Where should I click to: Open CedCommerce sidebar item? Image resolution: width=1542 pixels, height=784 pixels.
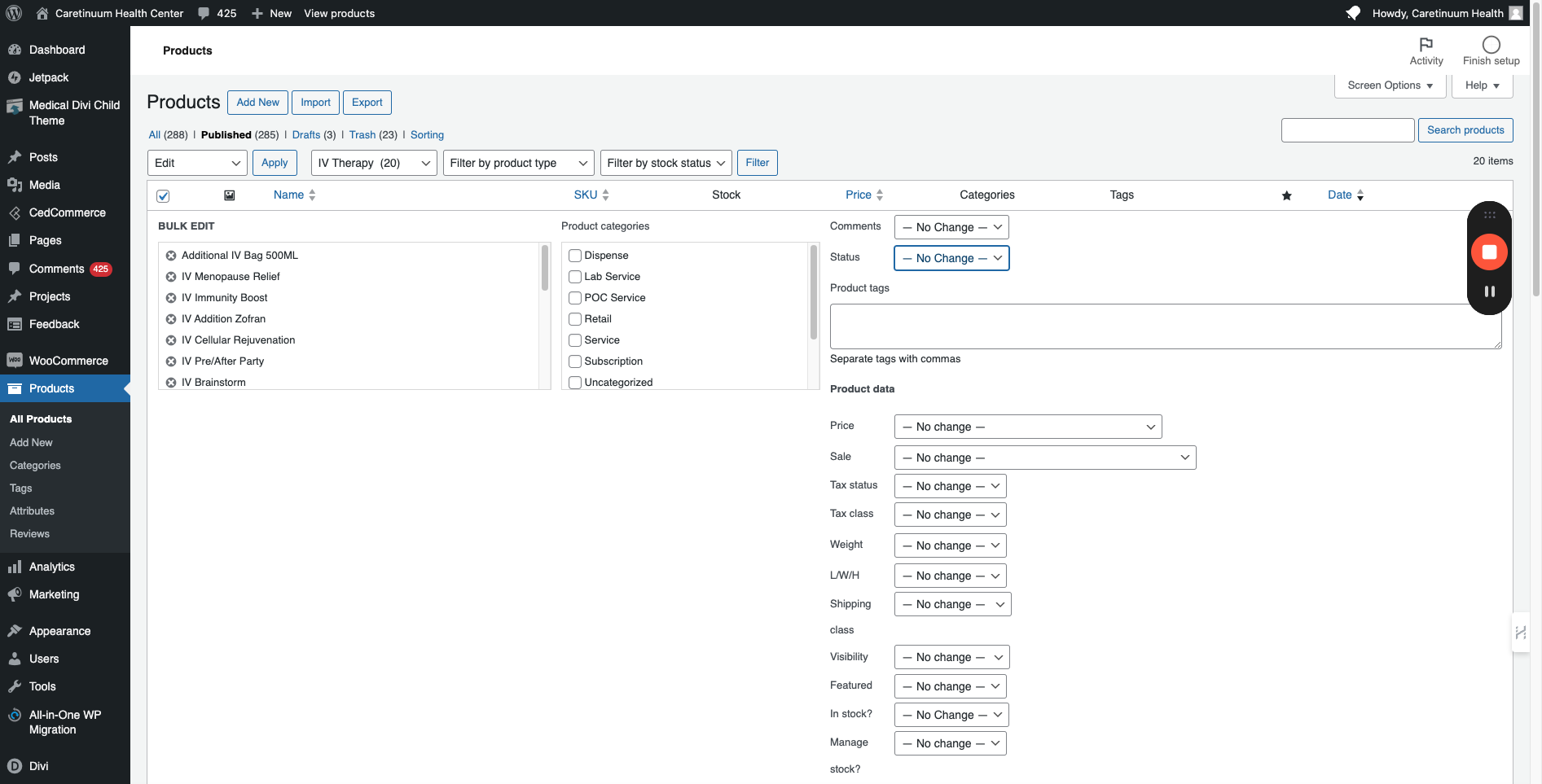pyautogui.click(x=68, y=212)
